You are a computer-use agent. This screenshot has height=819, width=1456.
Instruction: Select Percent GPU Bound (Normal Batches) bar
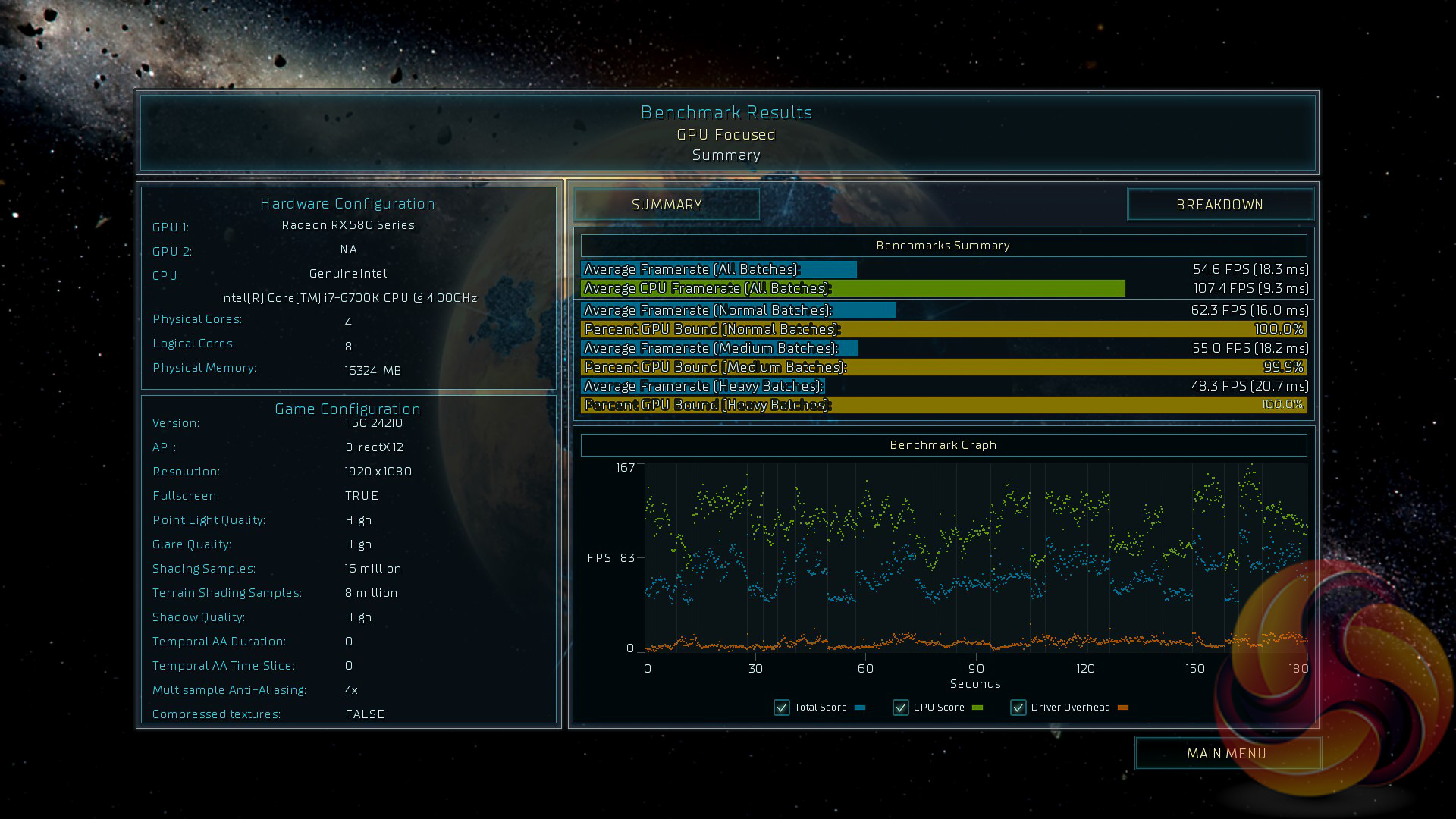943,329
